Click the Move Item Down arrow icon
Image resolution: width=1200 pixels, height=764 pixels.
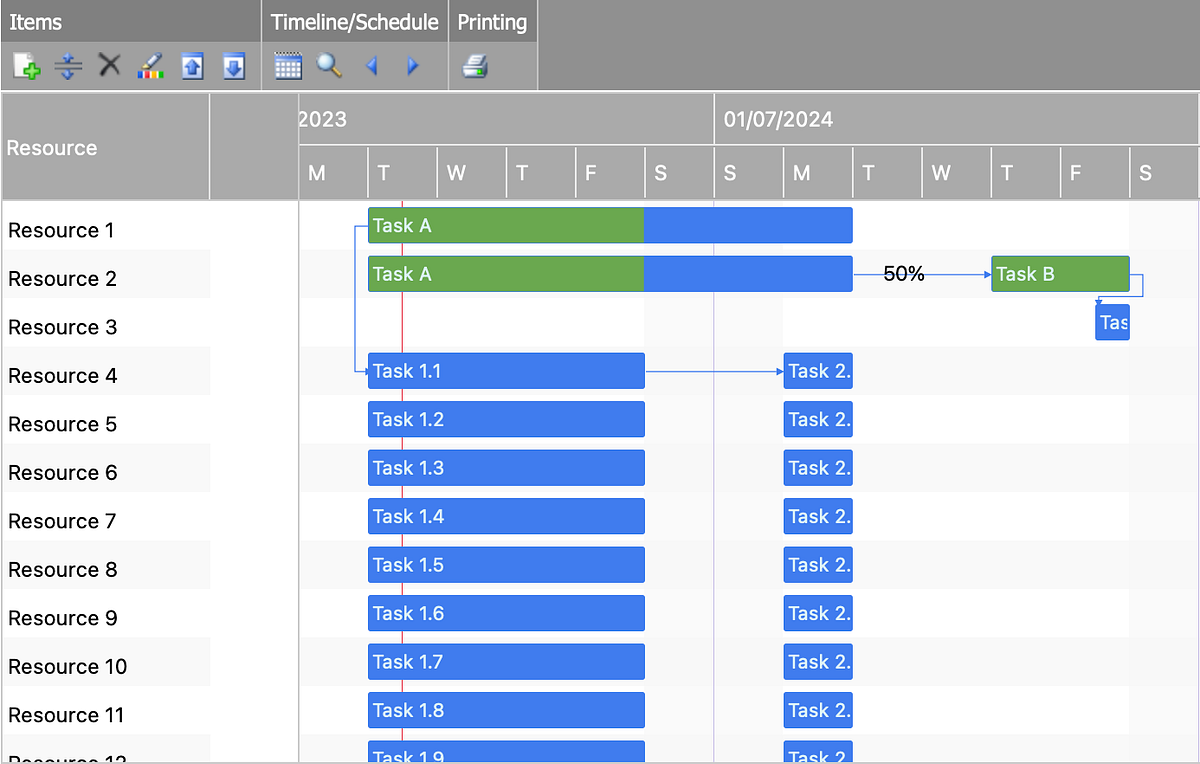coord(234,65)
